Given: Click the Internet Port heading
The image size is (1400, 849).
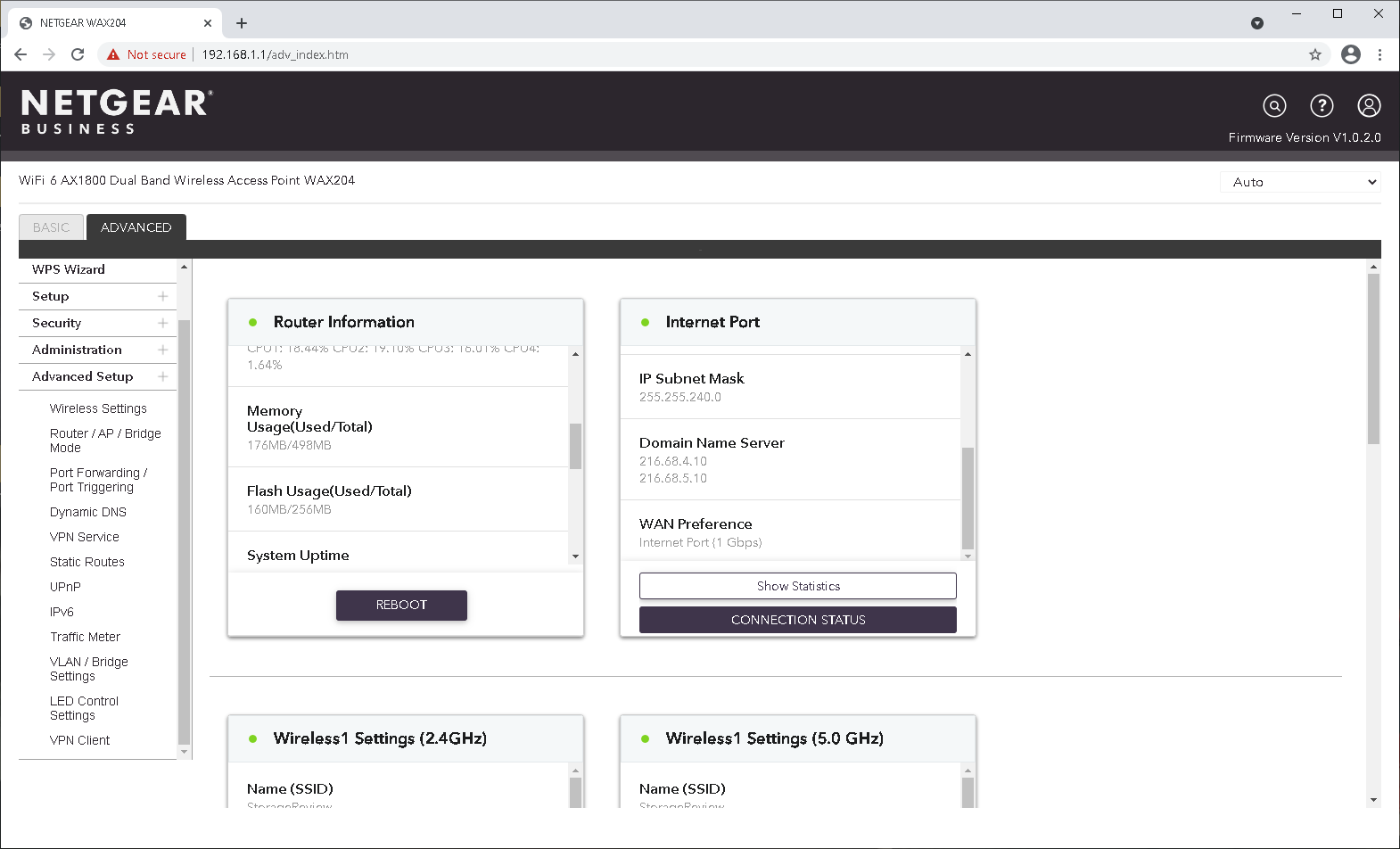Looking at the screenshot, I should 712,322.
